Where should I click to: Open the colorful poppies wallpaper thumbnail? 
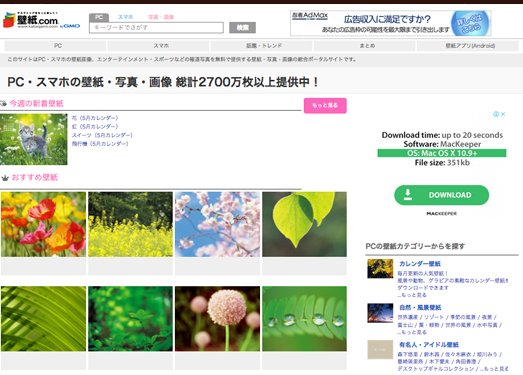[x=43, y=224]
